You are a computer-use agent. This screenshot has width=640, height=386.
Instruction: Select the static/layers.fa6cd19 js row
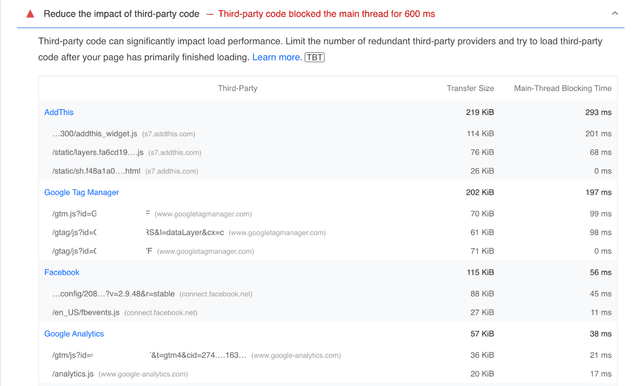pyautogui.click(x=328, y=152)
